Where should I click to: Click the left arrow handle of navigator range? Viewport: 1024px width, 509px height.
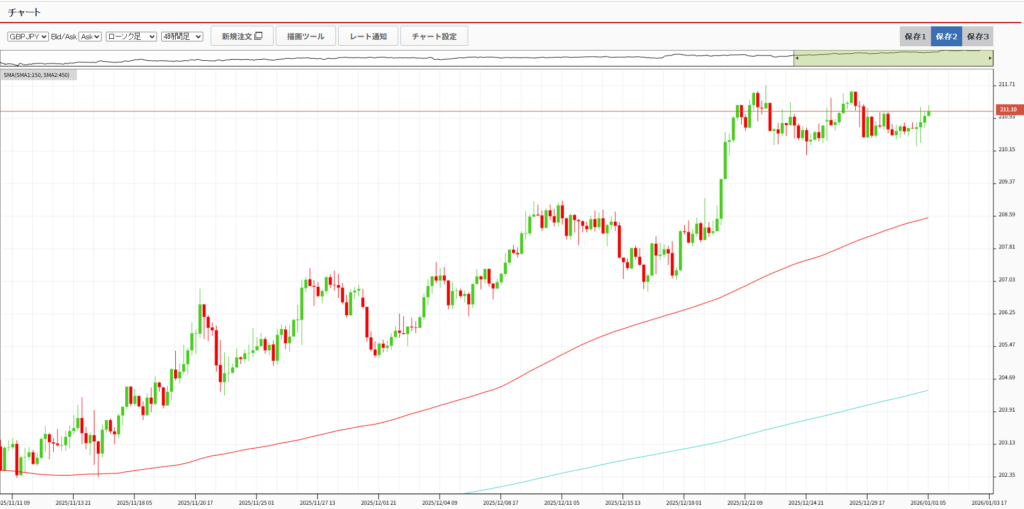[x=797, y=59]
